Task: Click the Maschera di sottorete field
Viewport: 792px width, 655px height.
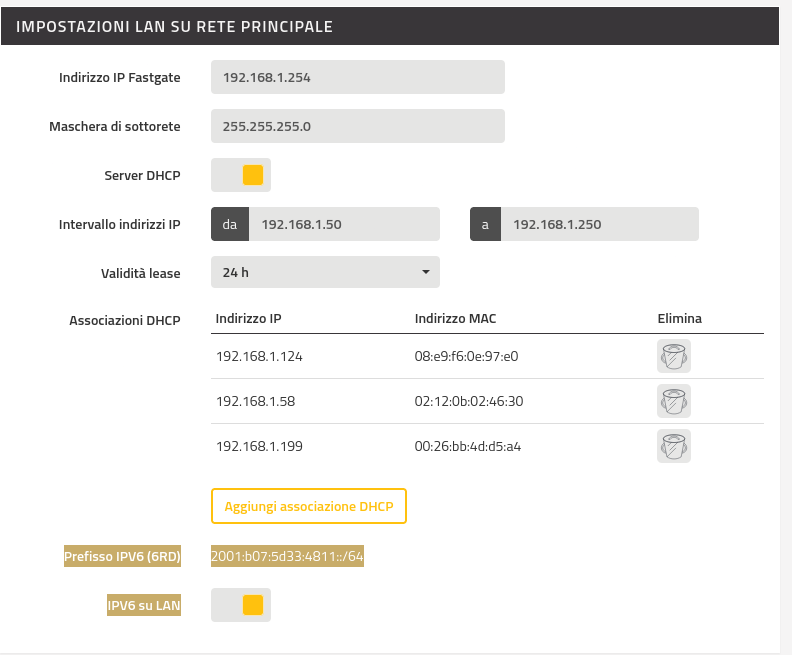Action: pyautogui.click(x=358, y=126)
